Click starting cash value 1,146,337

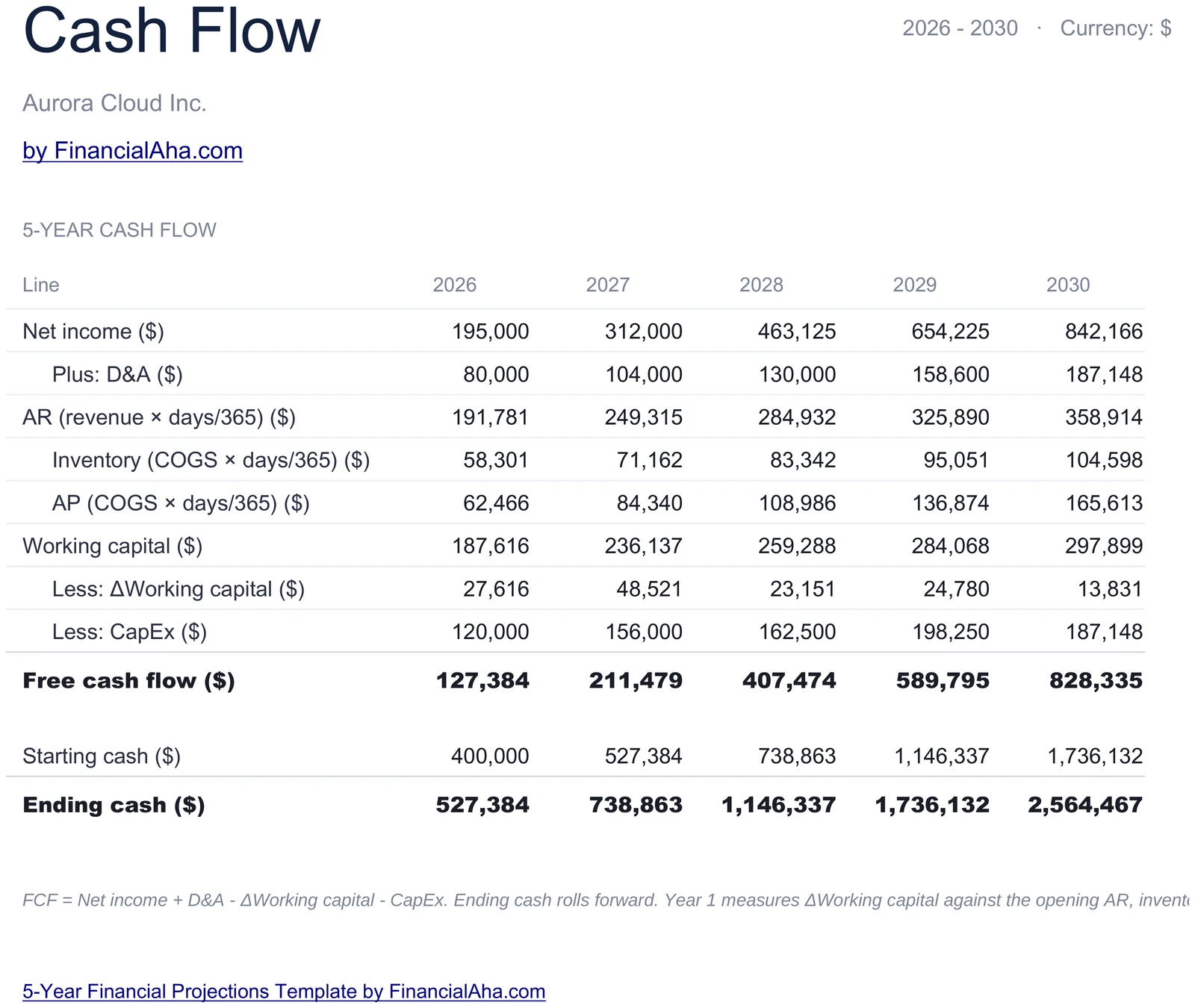tap(942, 756)
